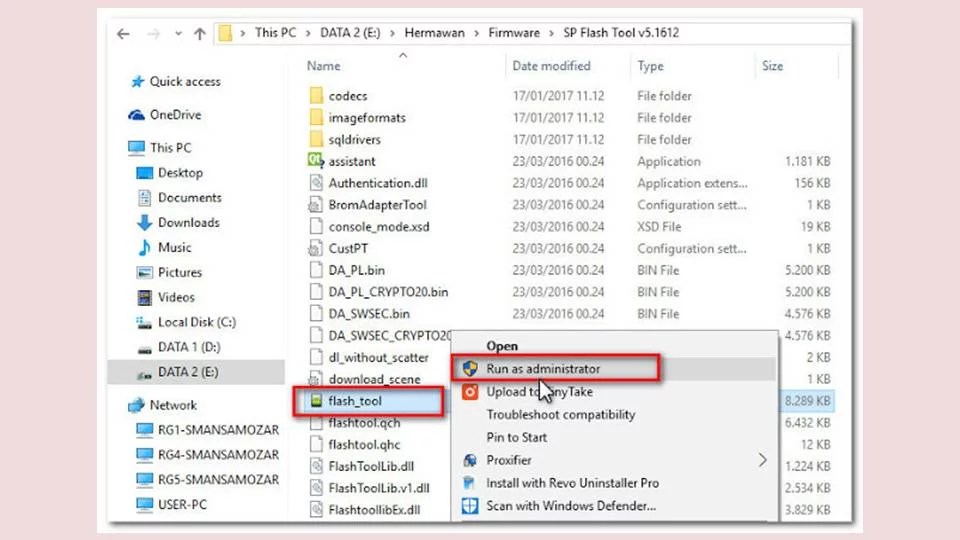Select the codecs folder icon
Image resolution: width=960 pixels, height=540 pixels.
316,96
